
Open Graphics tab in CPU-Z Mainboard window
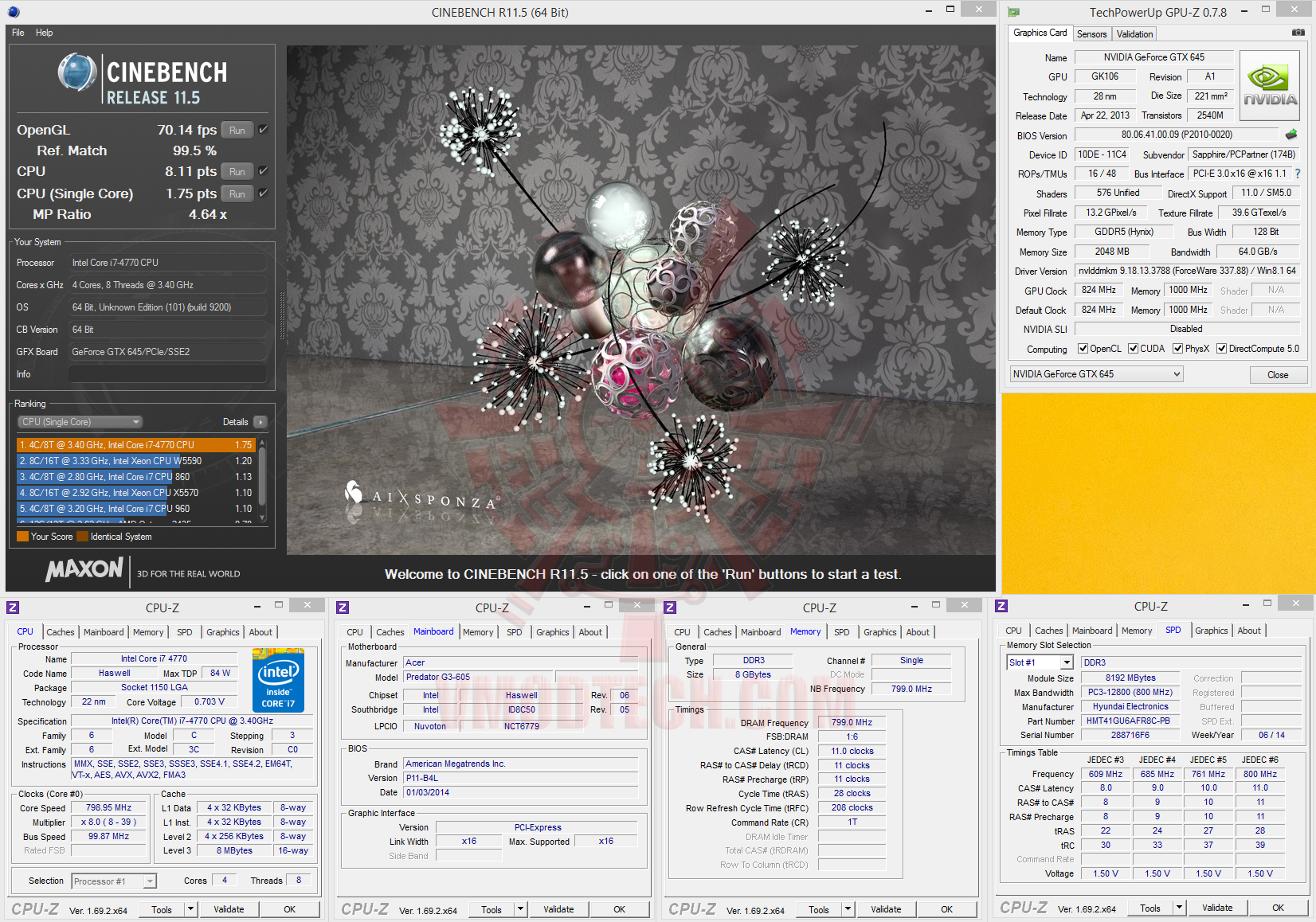click(x=553, y=632)
